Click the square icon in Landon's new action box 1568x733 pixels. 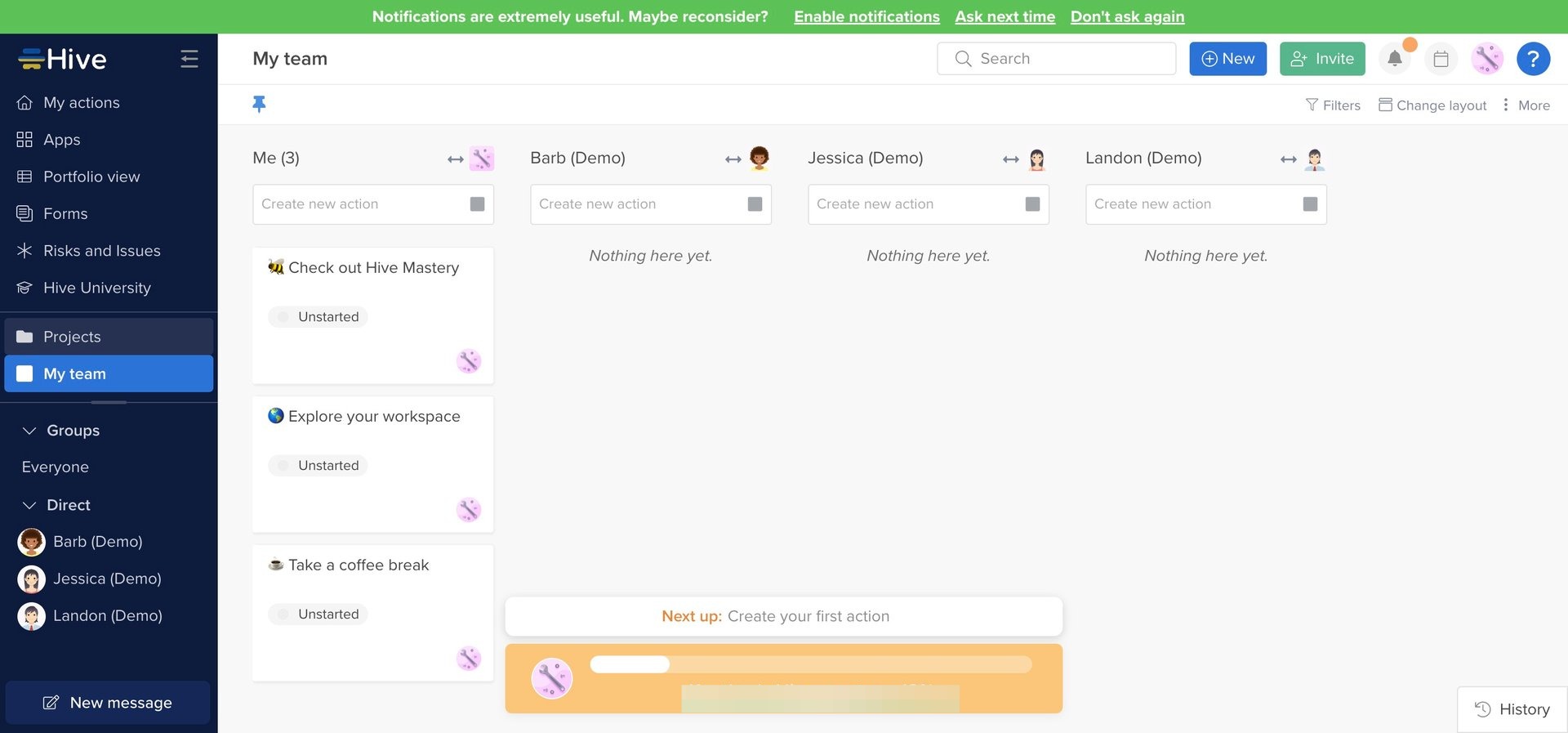(x=1311, y=204)
